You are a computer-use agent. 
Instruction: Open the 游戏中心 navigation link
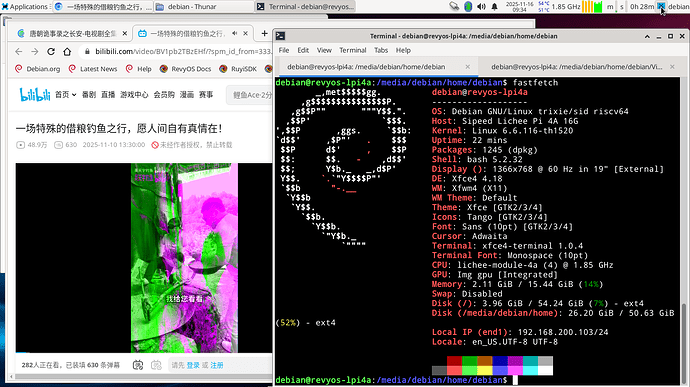(x=134, y=95)
